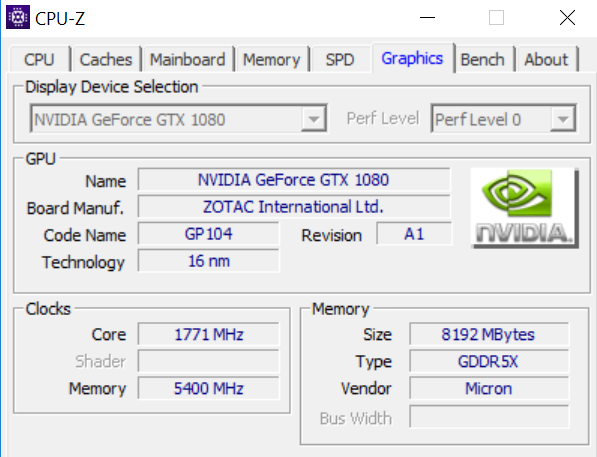Click the ZOTAC International Ltd. field

(x=294, y=206)
